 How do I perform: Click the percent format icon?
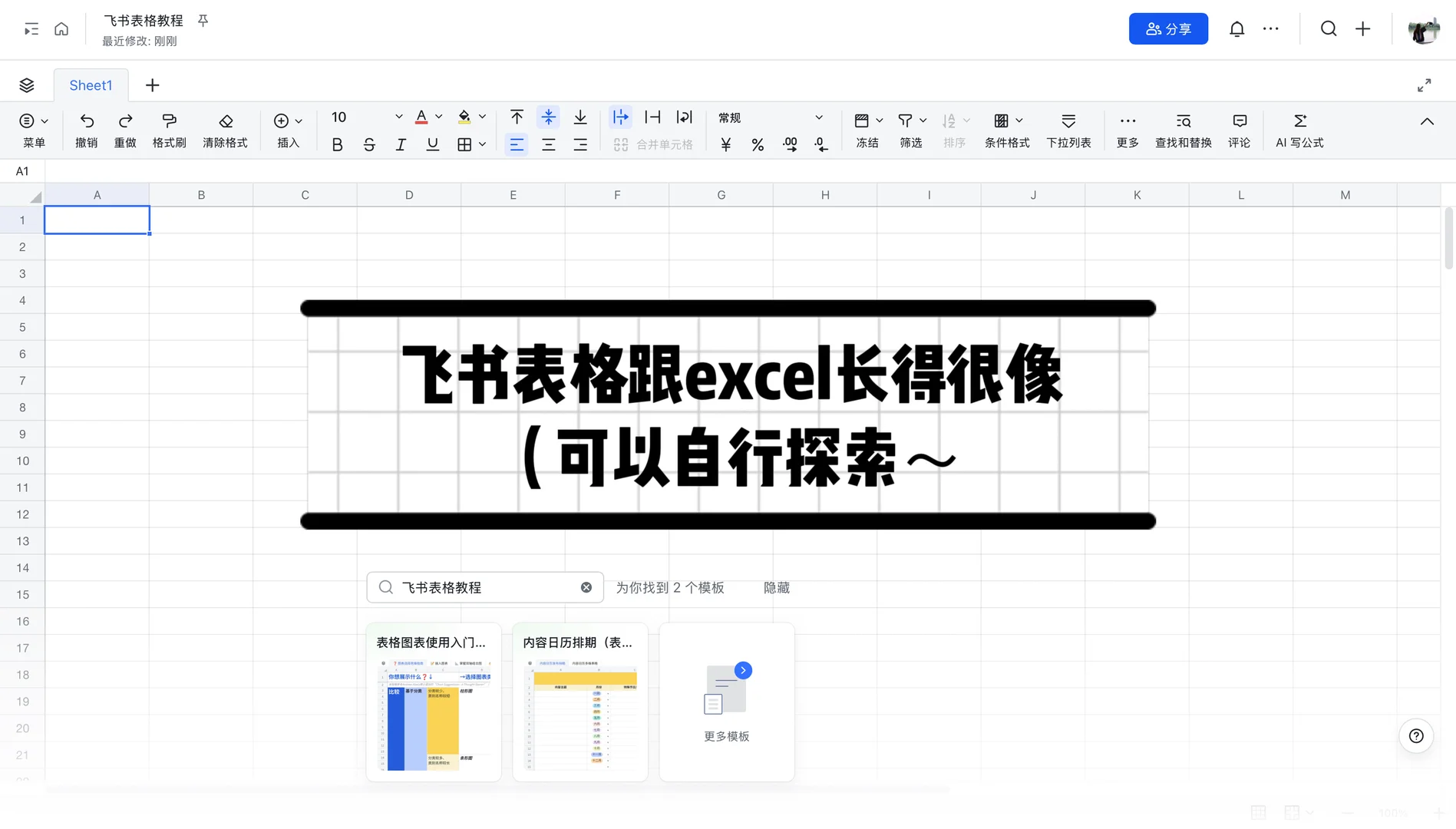tap(758, 144)
